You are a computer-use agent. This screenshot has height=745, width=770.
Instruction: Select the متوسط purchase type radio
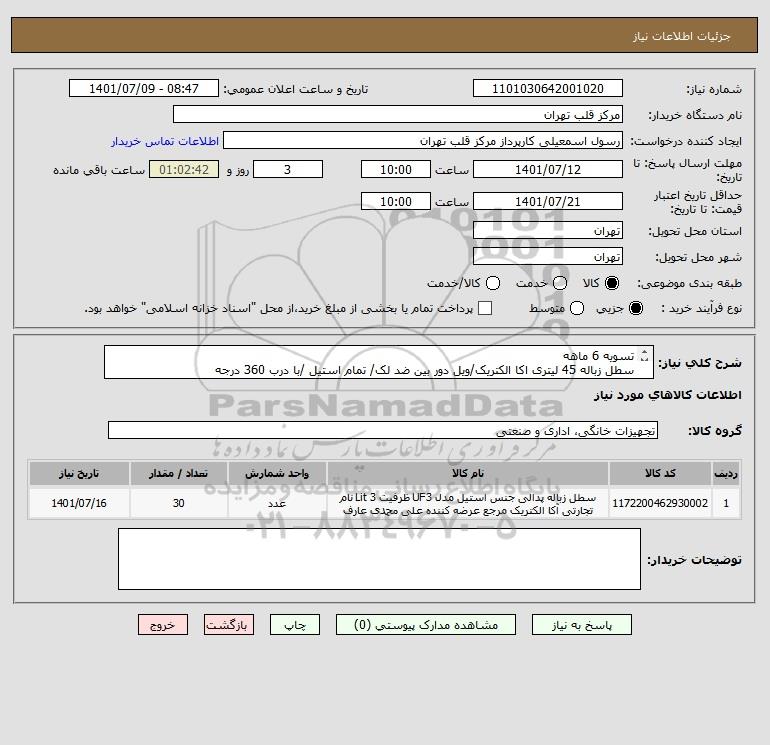pos(577,308)
